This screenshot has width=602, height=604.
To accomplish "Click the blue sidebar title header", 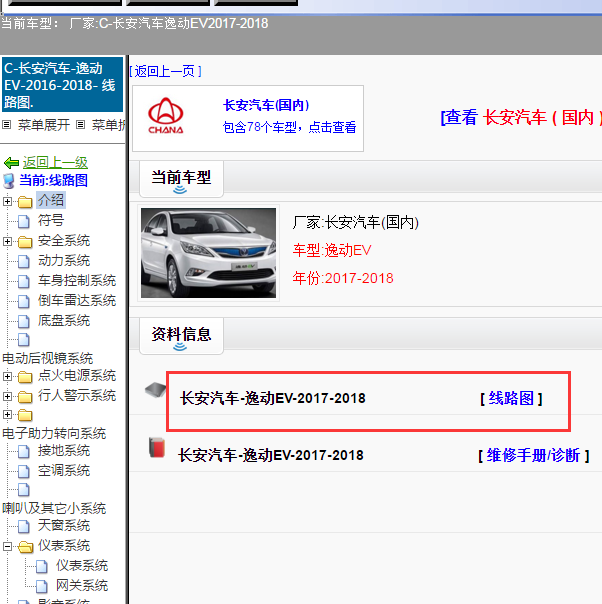I will (x=62, y=85).
